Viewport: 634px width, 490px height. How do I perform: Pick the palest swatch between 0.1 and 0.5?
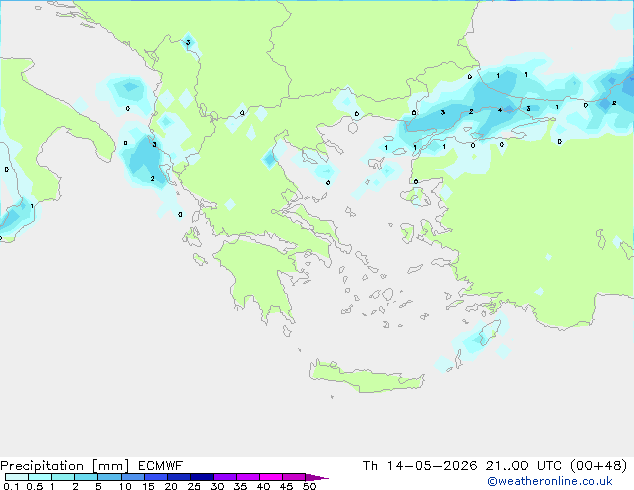(x=17, y=477)
